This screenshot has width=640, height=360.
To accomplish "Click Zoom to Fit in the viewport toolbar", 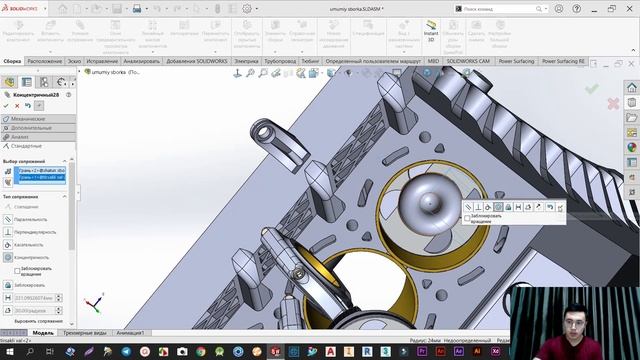I will click(250, 73).
